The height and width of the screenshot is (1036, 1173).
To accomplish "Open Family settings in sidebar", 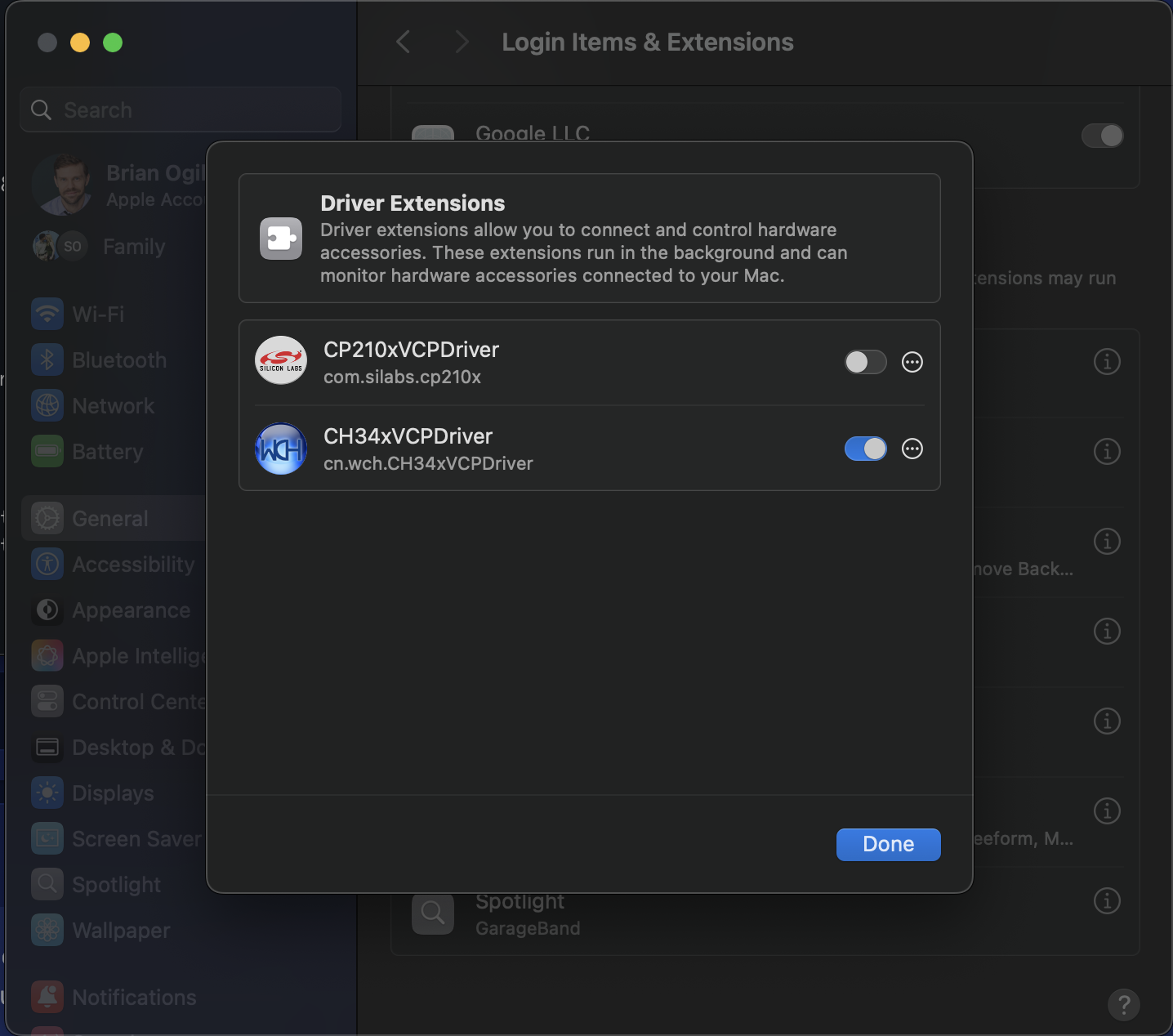I will [x=134, y=247].
